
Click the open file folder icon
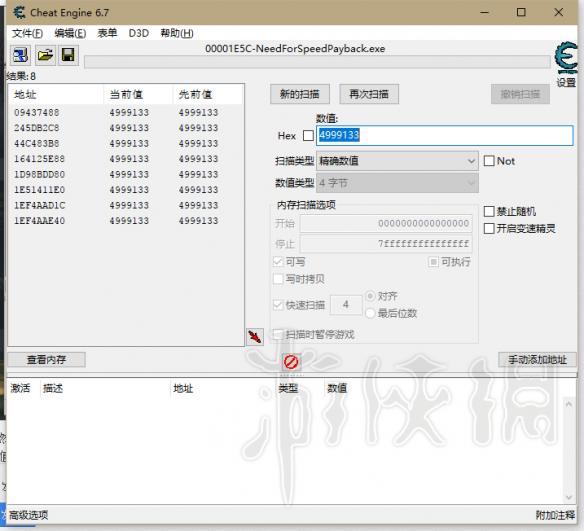45,55
